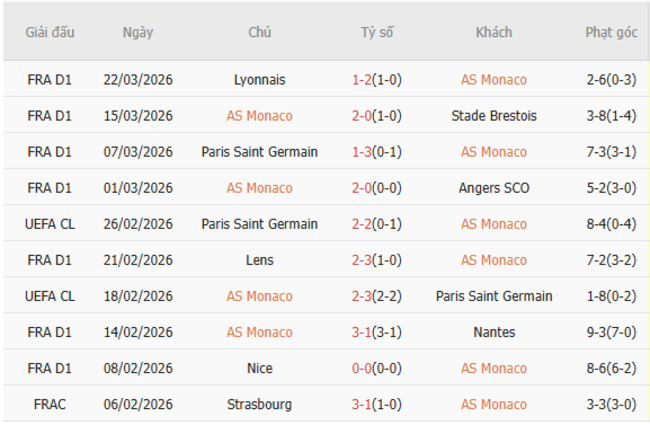Click the Lyonnais home team name
Screen dimensions: 650x425
(259, 80)
